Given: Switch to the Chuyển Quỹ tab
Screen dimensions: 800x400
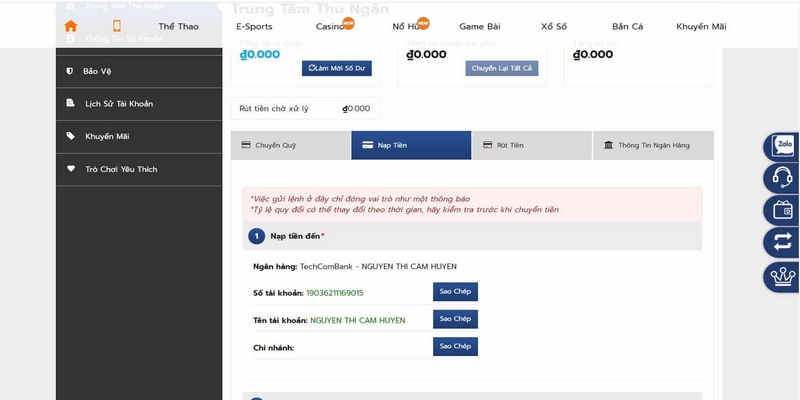Looking at the screenshot, I should 290,146.
